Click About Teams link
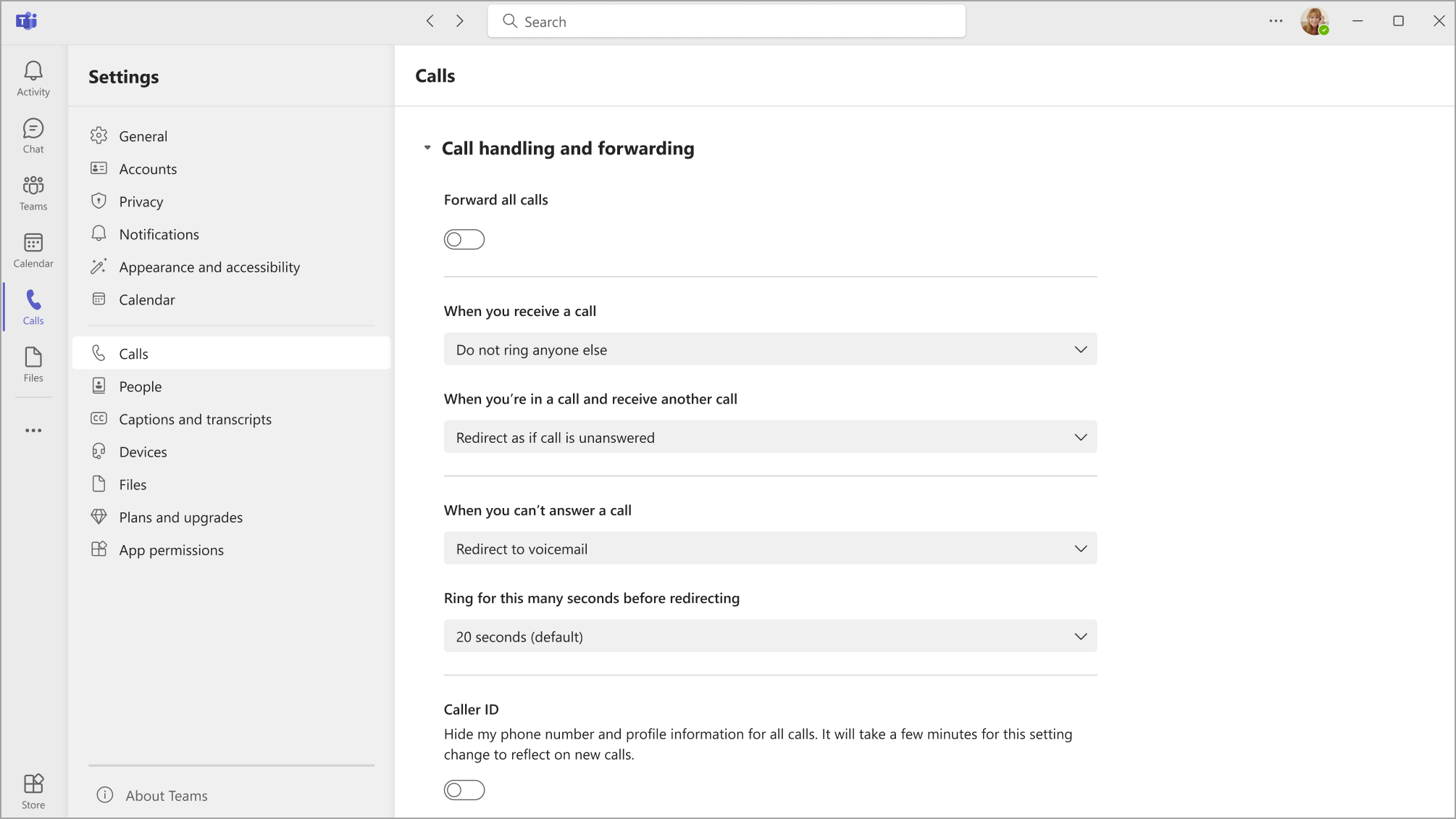Image resolution: width=1456 pixels, height=819 pixels. (166, 795)
